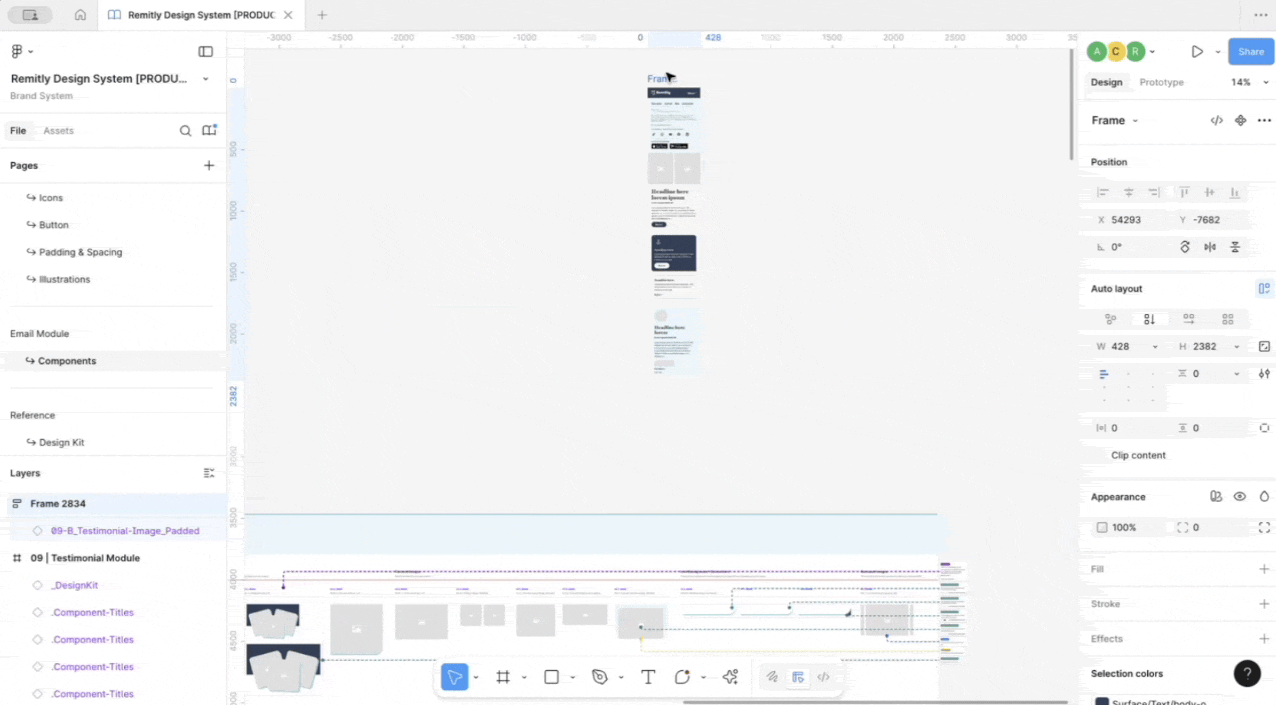1276x705 pixels.
Task: Select the Comment tool
Action: (682, 677)
